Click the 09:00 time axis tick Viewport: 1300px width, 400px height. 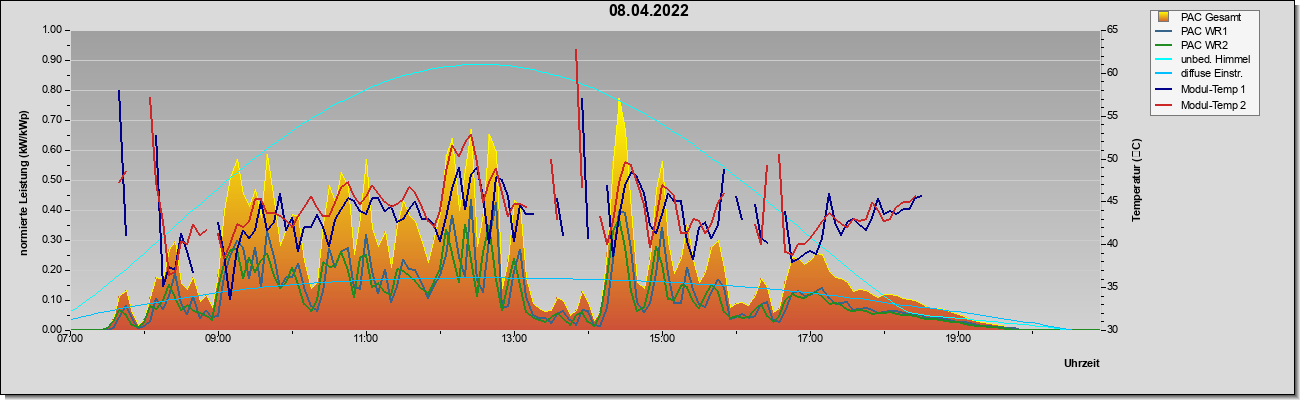pyautogui.click(x=218, y=338)
